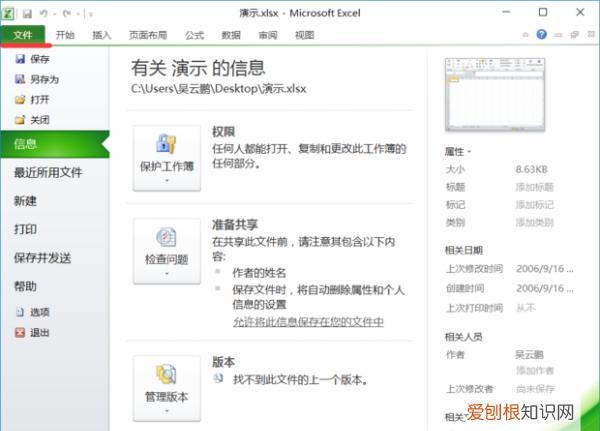The width and height of the screenshot is (600, 431).
Task: Click the 检查问题 button
Action: click(167, 251)
